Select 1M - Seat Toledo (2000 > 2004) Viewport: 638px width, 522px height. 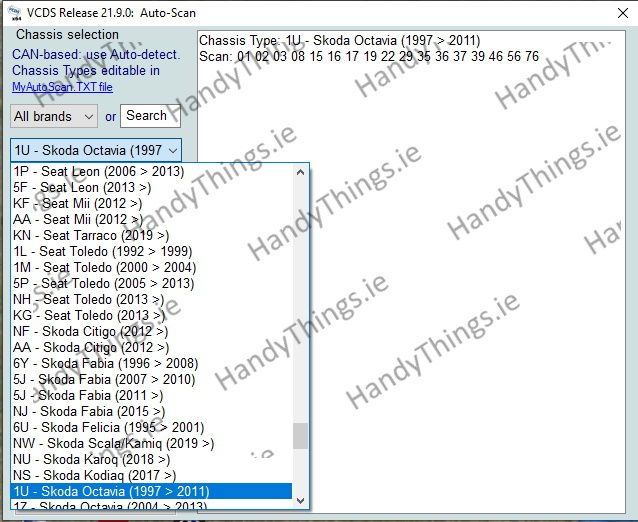click(151, 267)
